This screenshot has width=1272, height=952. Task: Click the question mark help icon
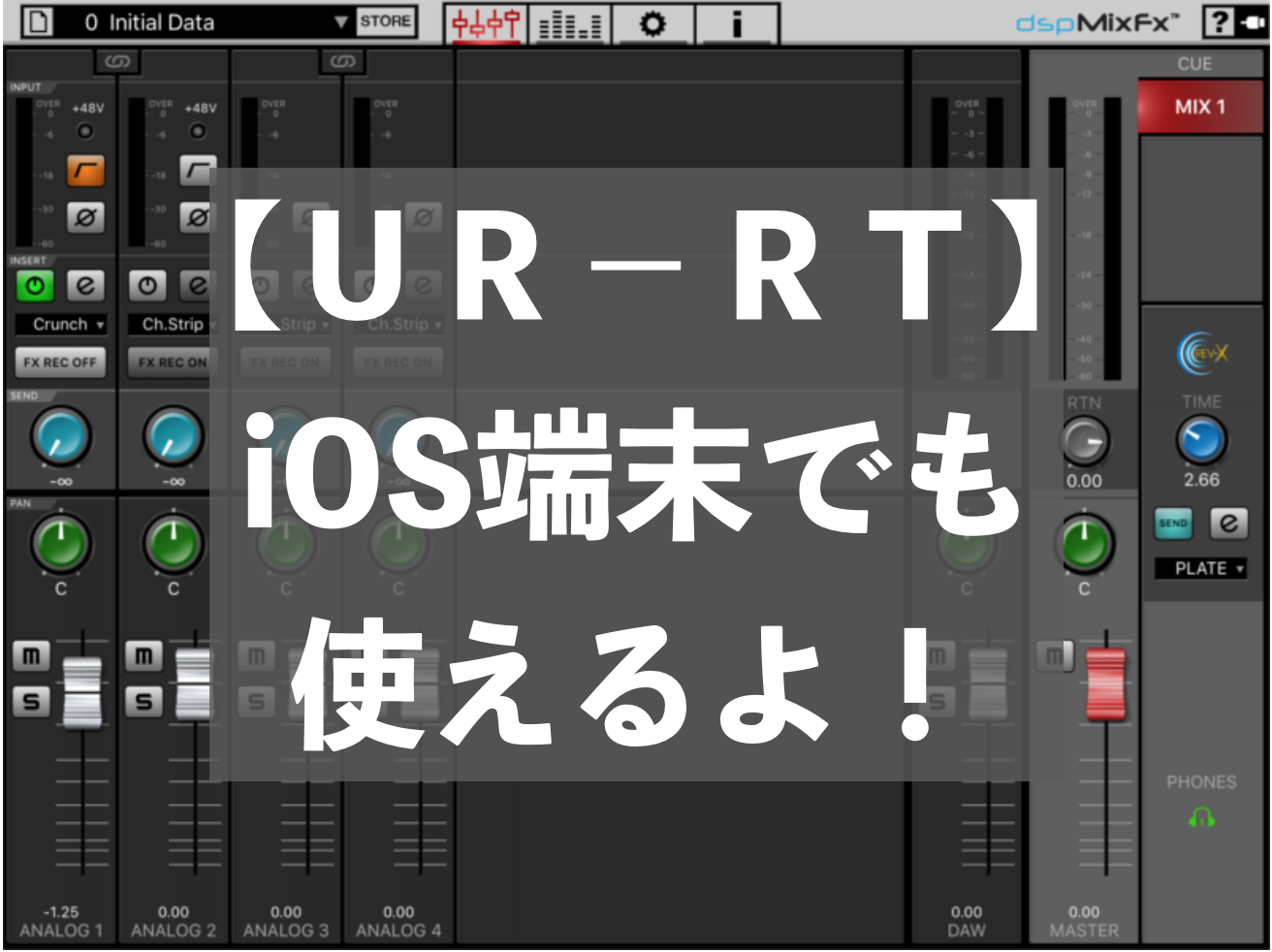click(x=1219, y=21)
